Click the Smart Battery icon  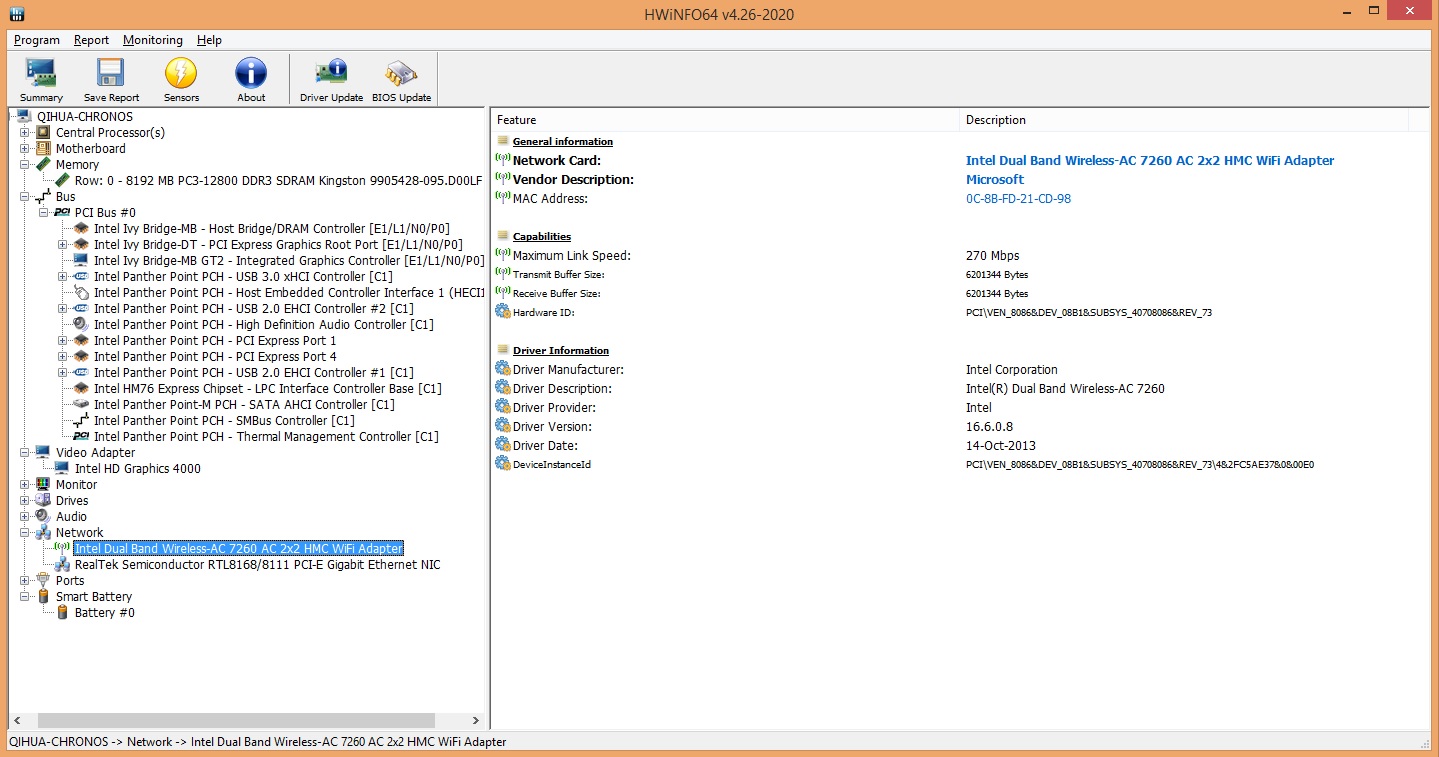[x=43, y=596]
